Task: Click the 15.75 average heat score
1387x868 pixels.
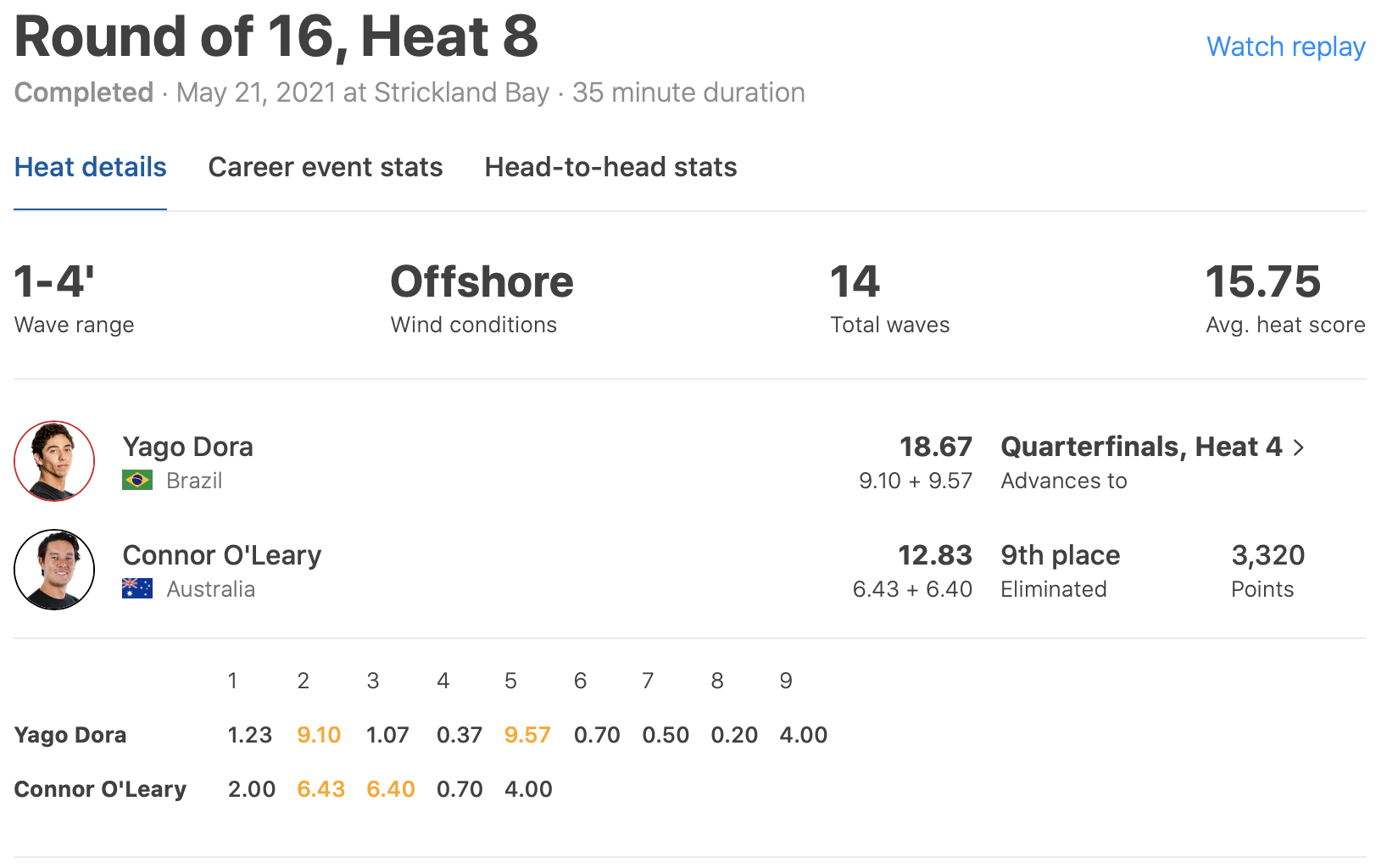Action: tap(1263, 282)
